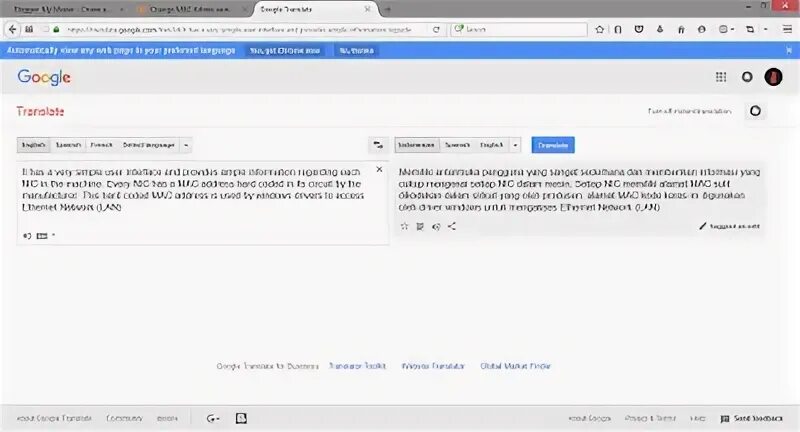Click the Translate page title
800x432 pixels.
[40, 111]
